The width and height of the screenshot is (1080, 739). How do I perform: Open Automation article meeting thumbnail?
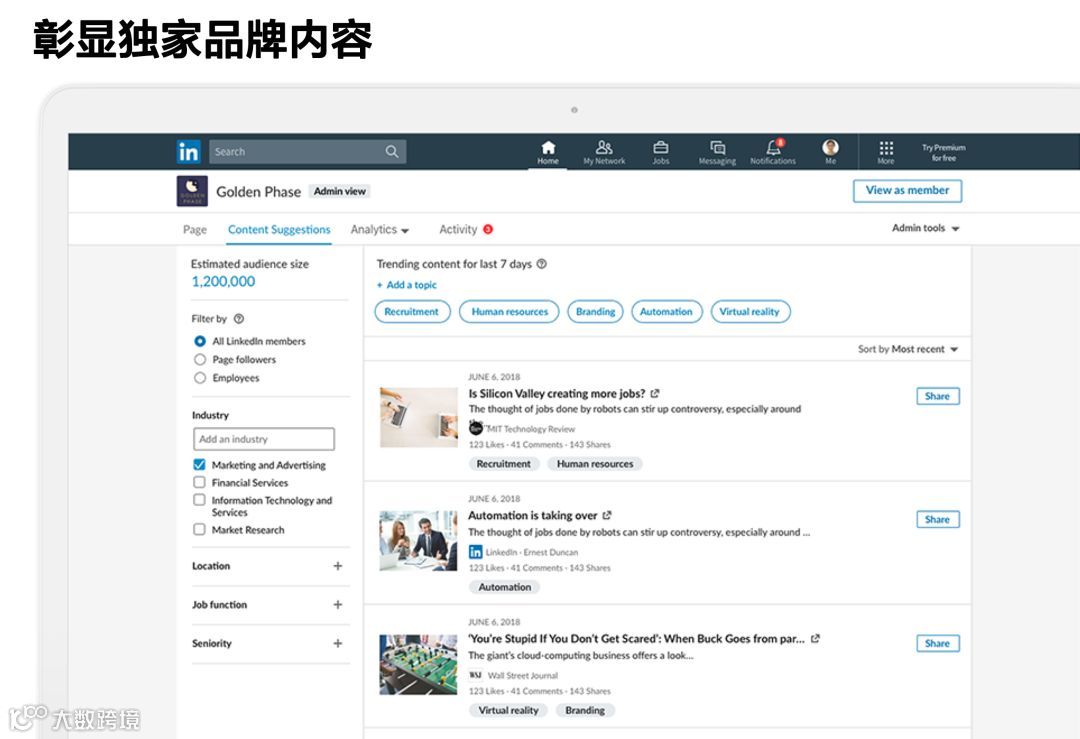pos(419,541)
